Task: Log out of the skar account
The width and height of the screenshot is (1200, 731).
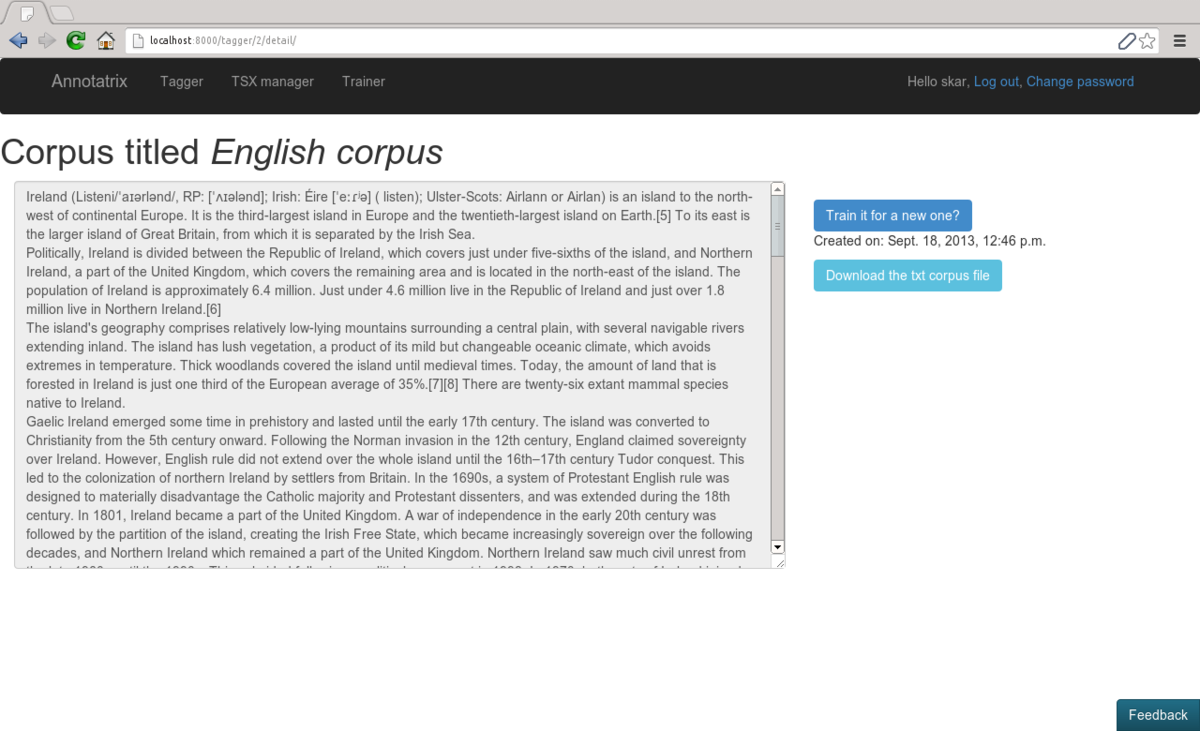Action: [x=996, y=81]
